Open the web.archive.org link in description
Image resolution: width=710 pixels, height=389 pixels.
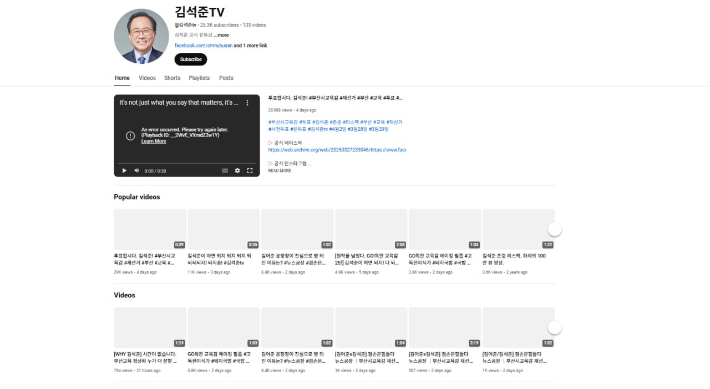337,149
